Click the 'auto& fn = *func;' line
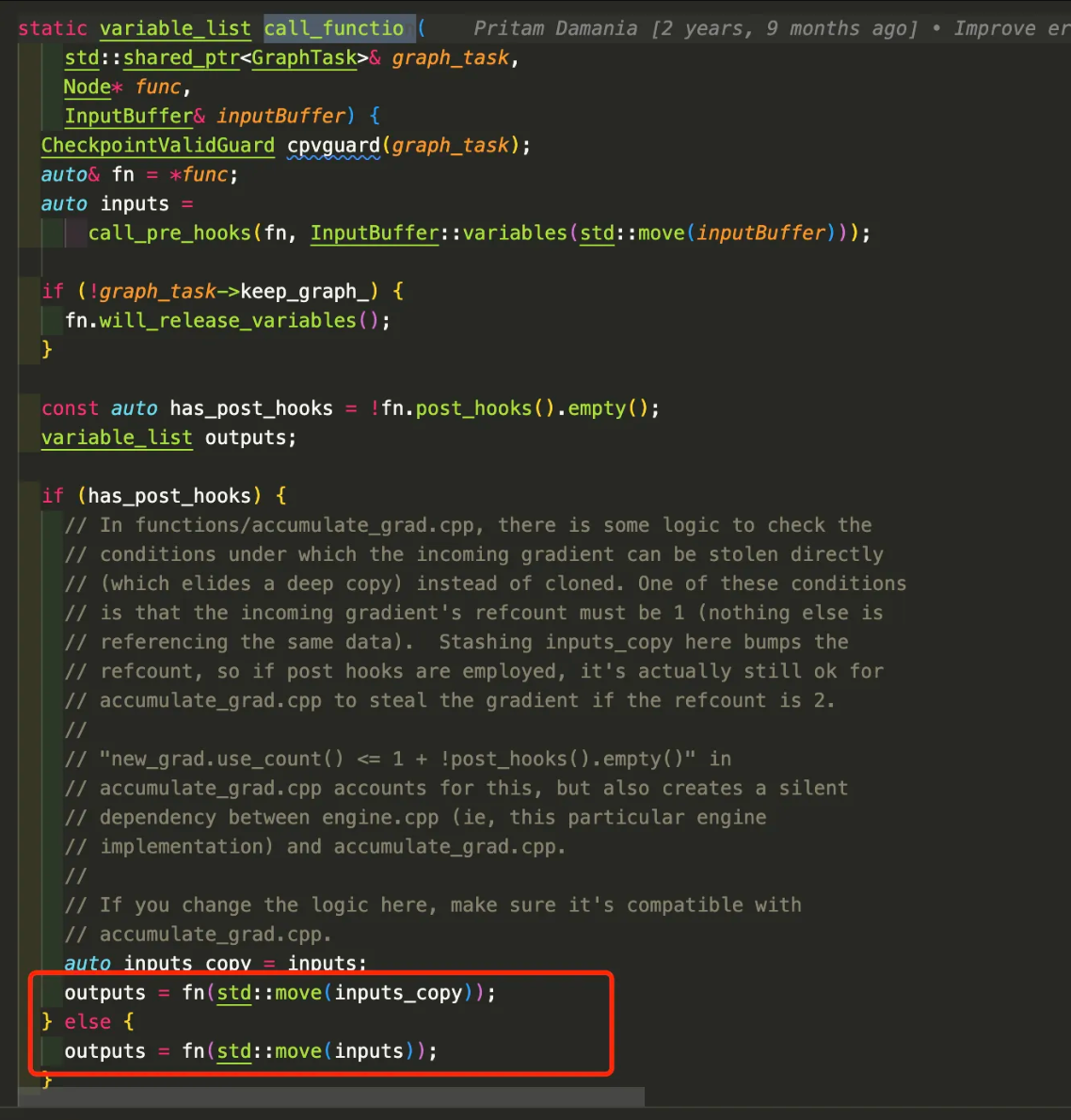The image size is (1071, 1120). click(x=139, y=175)
